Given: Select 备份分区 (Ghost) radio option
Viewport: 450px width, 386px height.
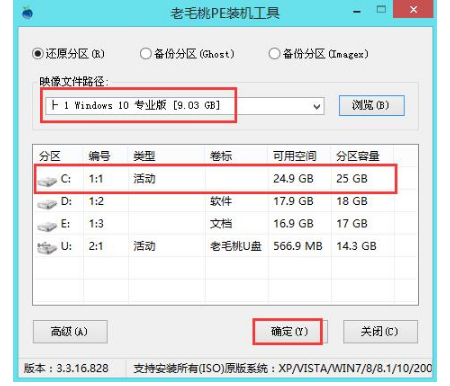Looking at the screenshot, I should (x=187, y=54).
